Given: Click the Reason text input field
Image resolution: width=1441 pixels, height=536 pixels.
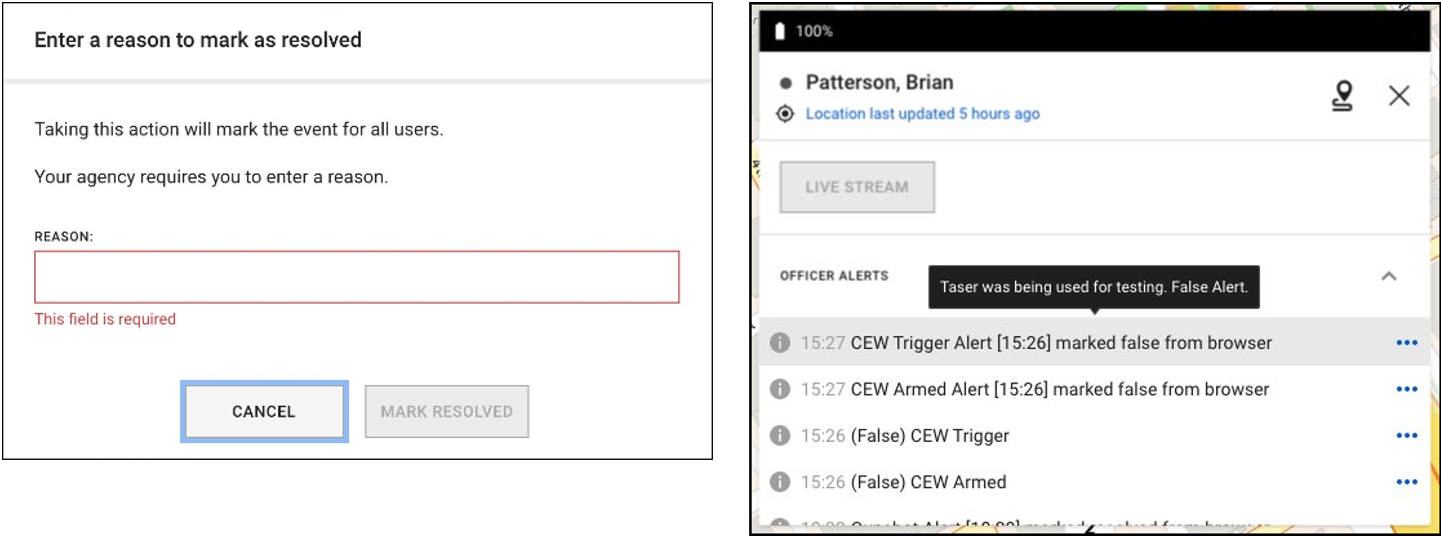Looking at the screenshot, I should (x=357, y=277).
